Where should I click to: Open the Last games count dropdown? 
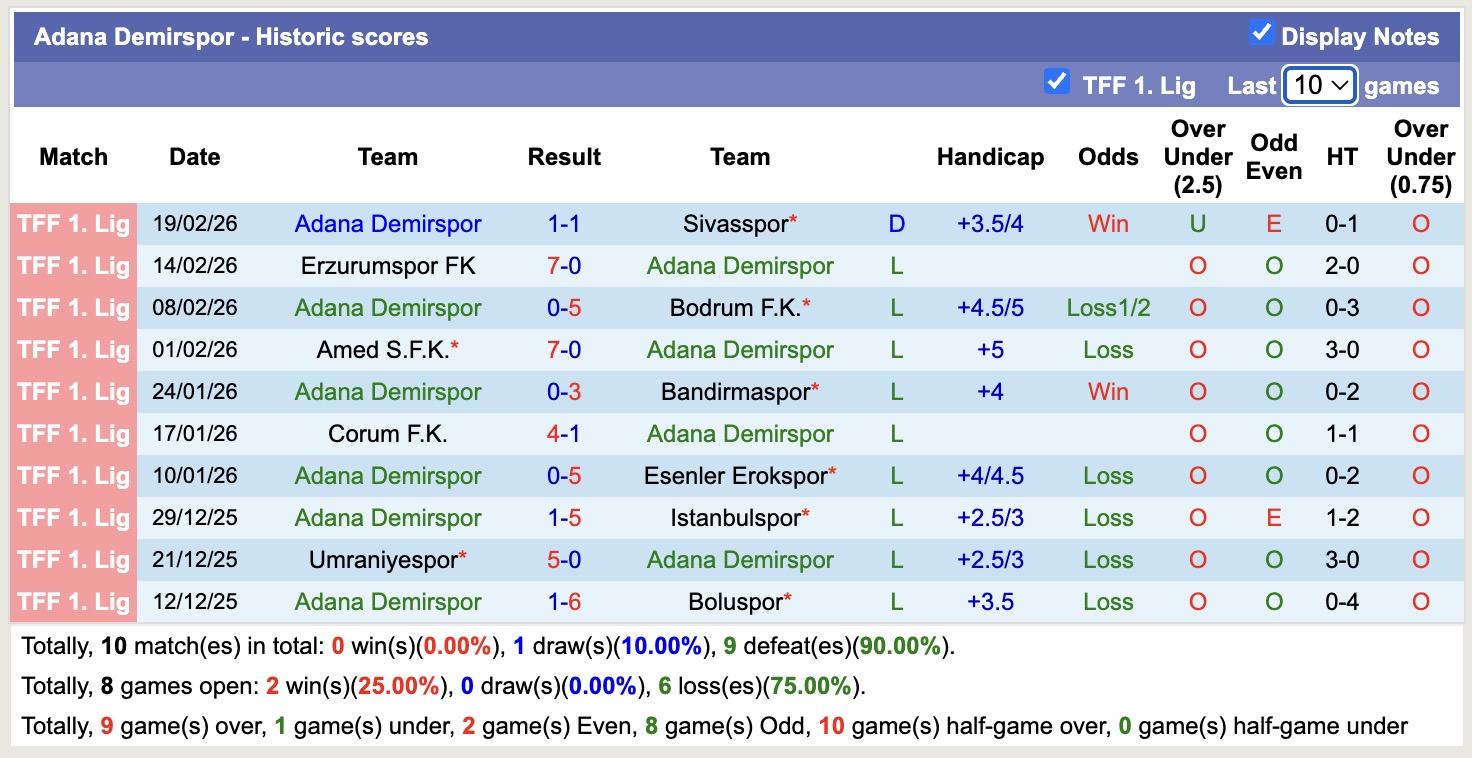click(x=1319, y=87)
